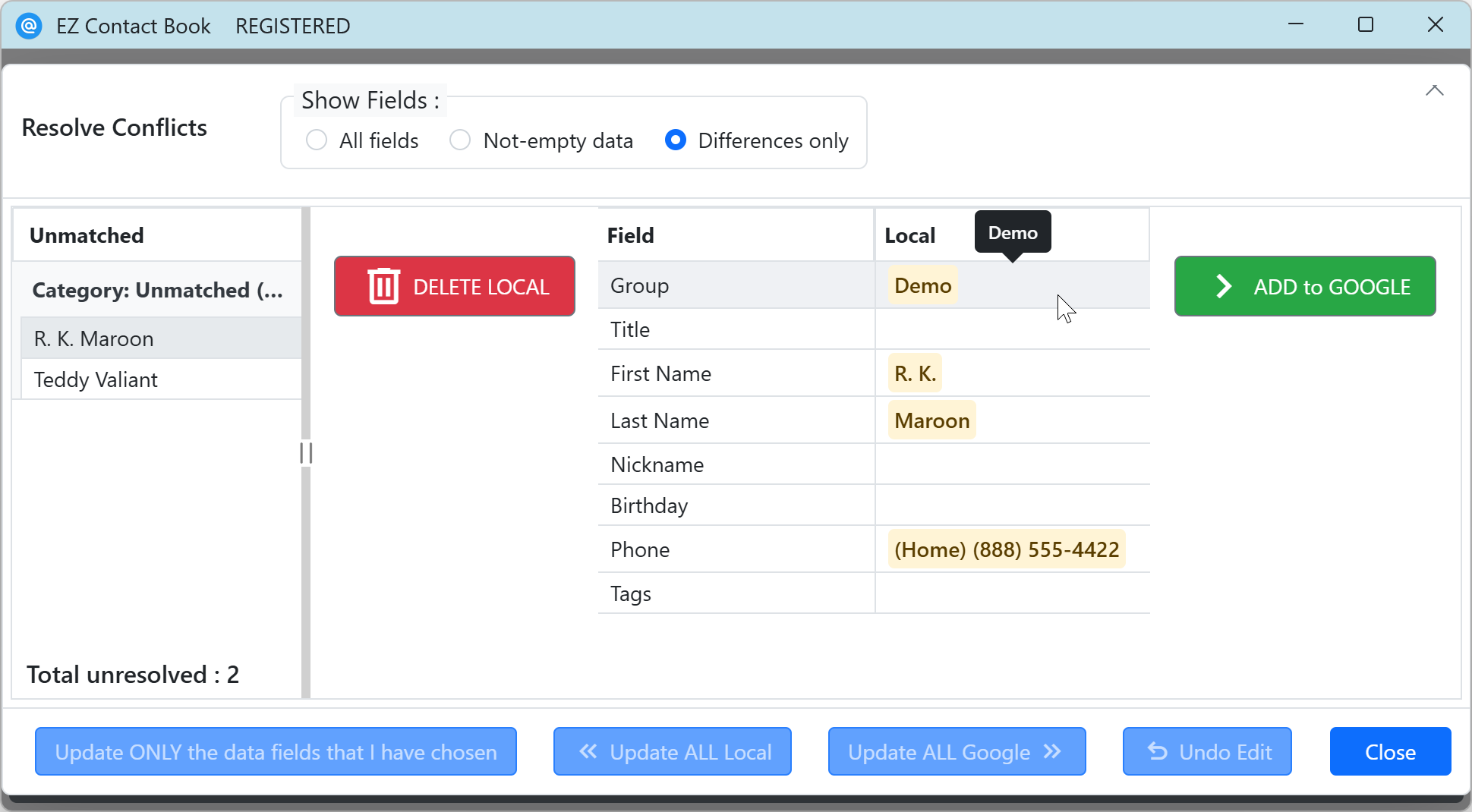Click the undo arrow icon on Undo Edit
This screenshot has height=812, width=1472.
[1157, 751]
